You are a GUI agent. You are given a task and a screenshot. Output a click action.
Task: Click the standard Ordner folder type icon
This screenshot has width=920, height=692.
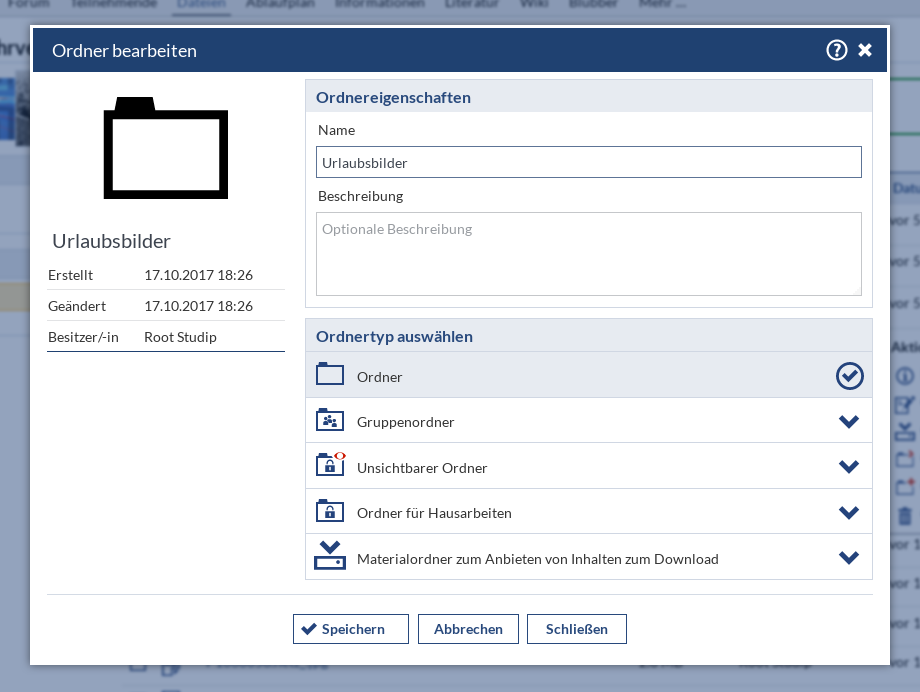coord(330,375)
